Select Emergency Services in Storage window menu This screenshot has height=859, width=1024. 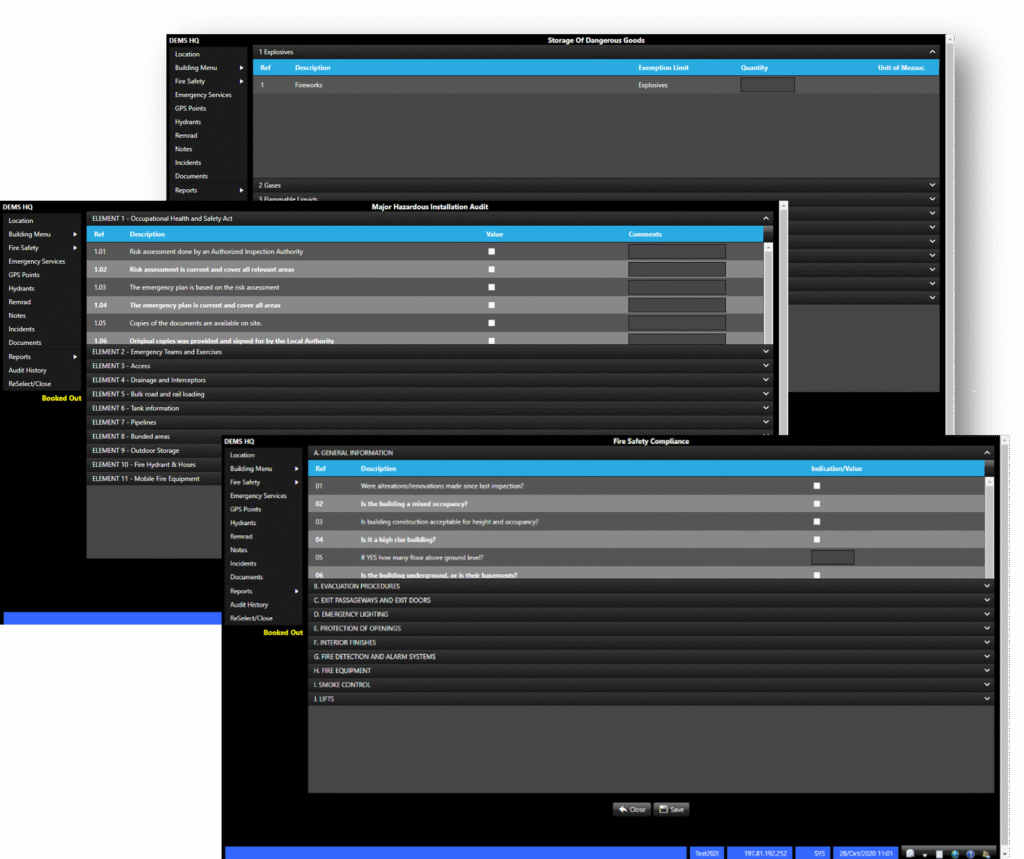tap(203, 95)
